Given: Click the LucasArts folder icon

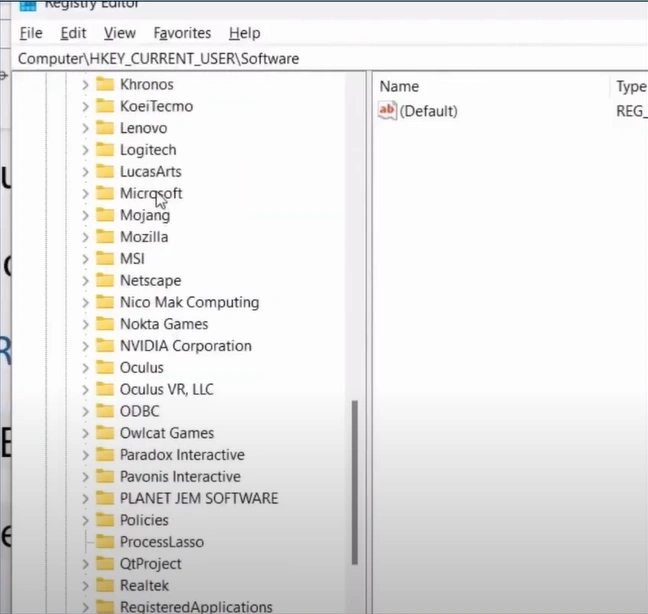Looking at the screenshot, I should pos(105,171).
